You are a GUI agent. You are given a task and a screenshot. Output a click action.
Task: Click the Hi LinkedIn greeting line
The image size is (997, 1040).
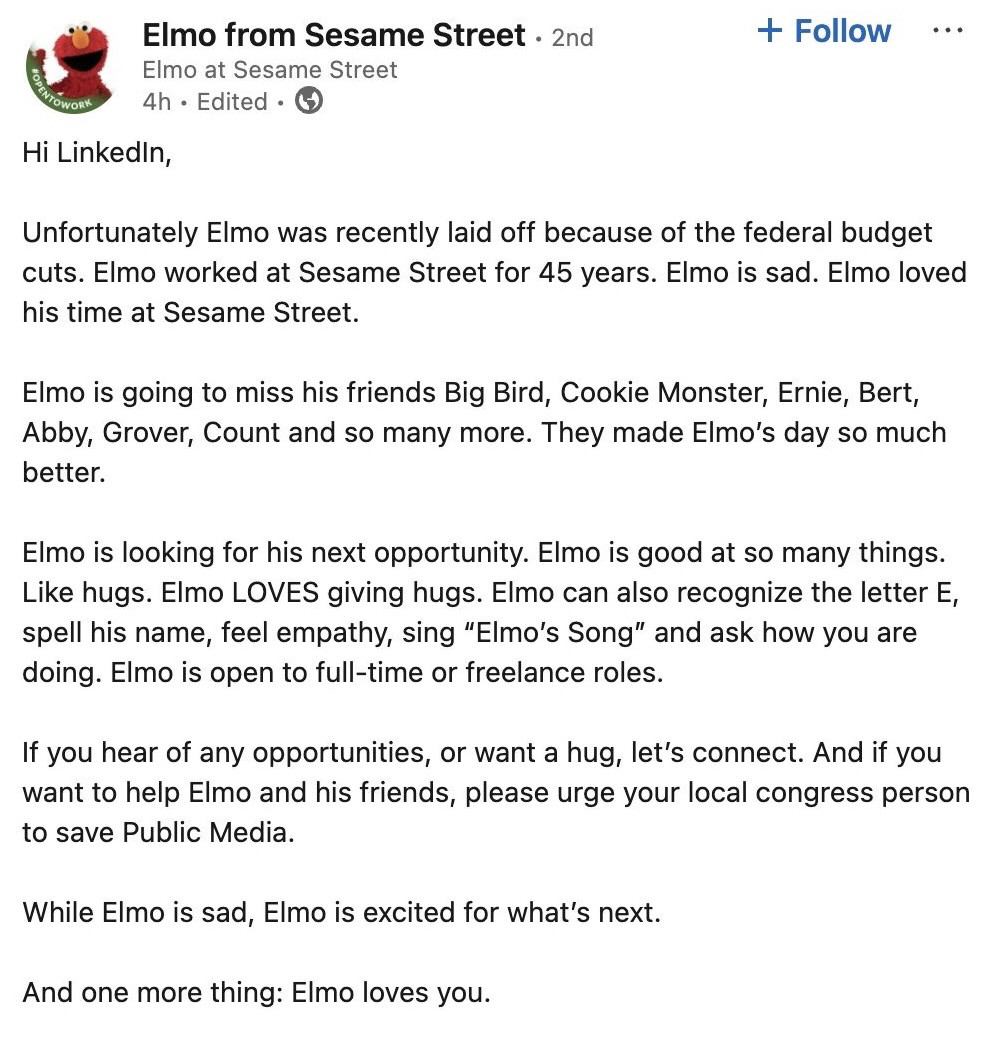[97, 153]
